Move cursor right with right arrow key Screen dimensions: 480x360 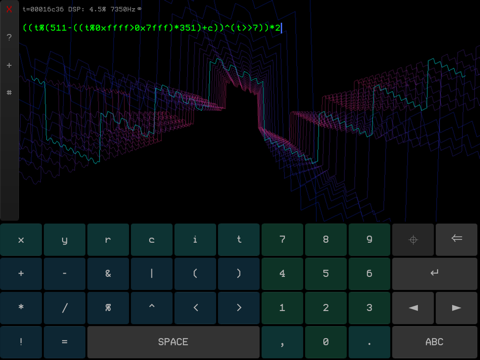456,308
